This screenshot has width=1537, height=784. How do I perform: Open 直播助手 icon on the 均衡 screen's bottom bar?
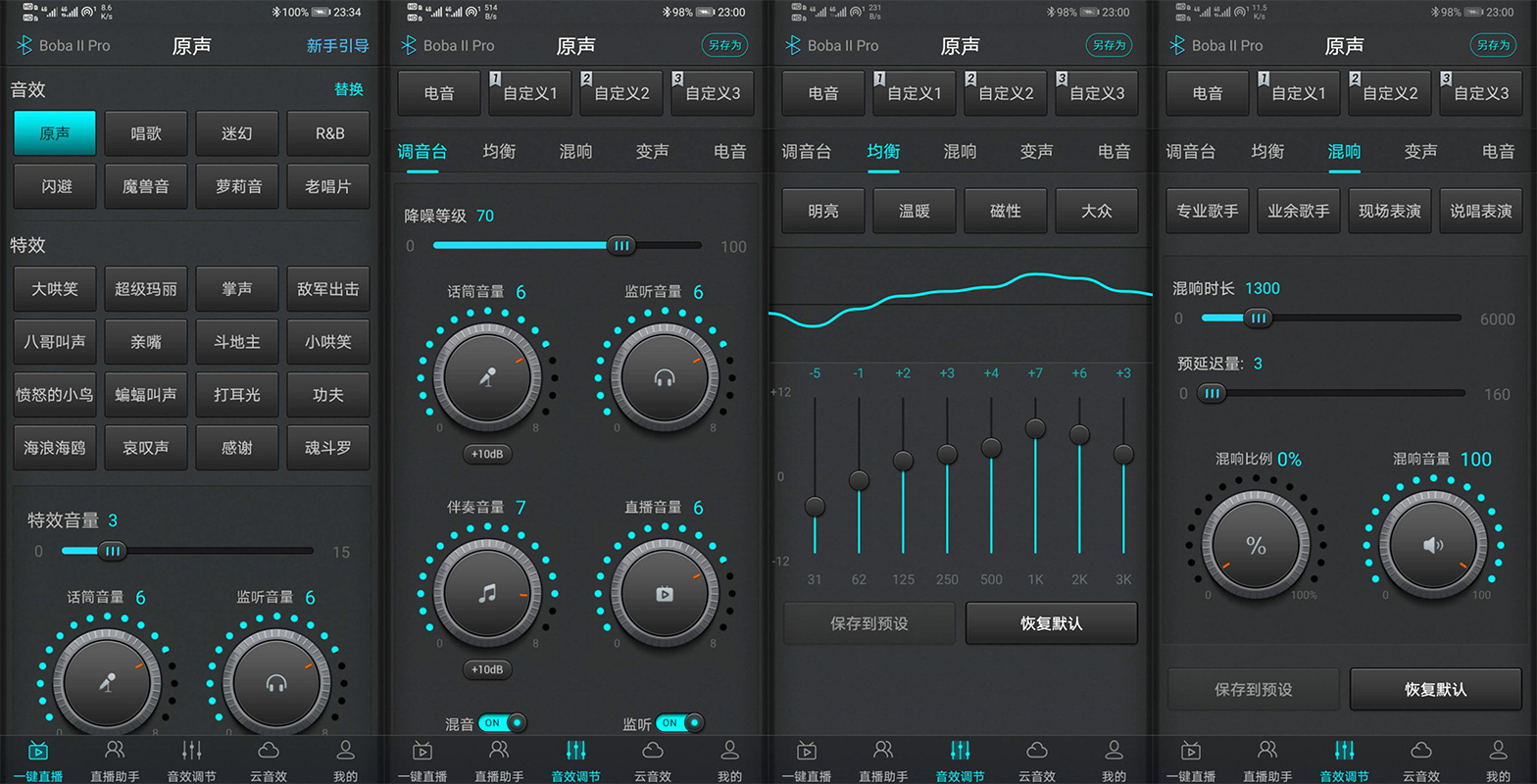point(883,752)
